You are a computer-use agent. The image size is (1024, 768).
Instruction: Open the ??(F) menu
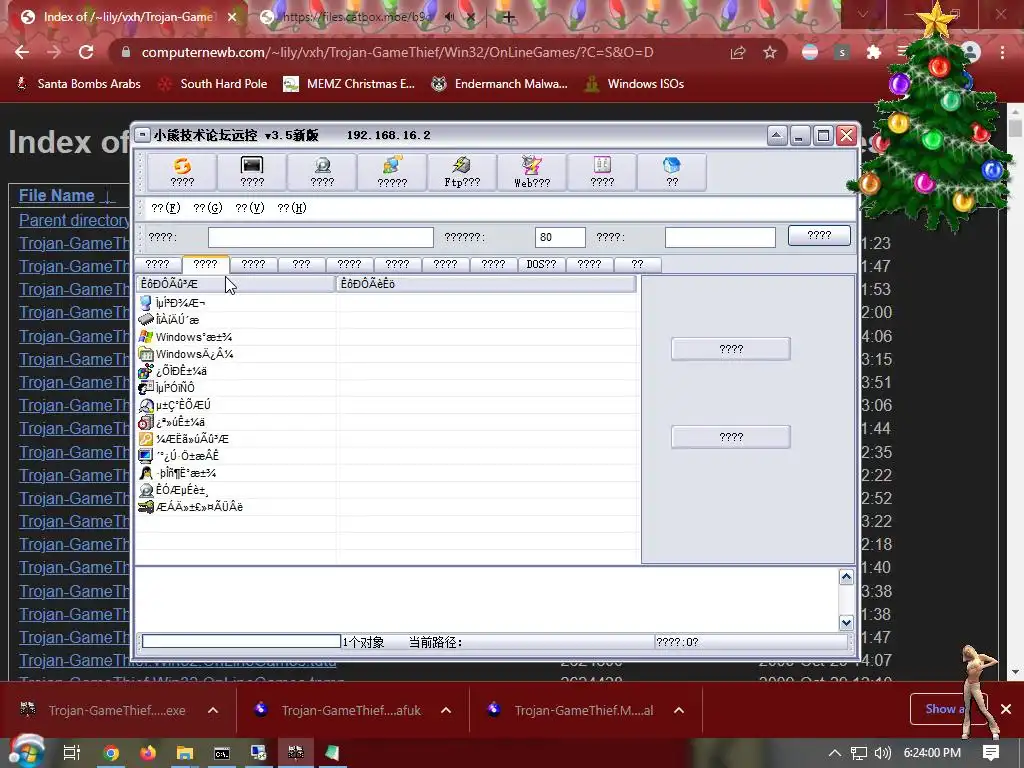tap(165, 208)
